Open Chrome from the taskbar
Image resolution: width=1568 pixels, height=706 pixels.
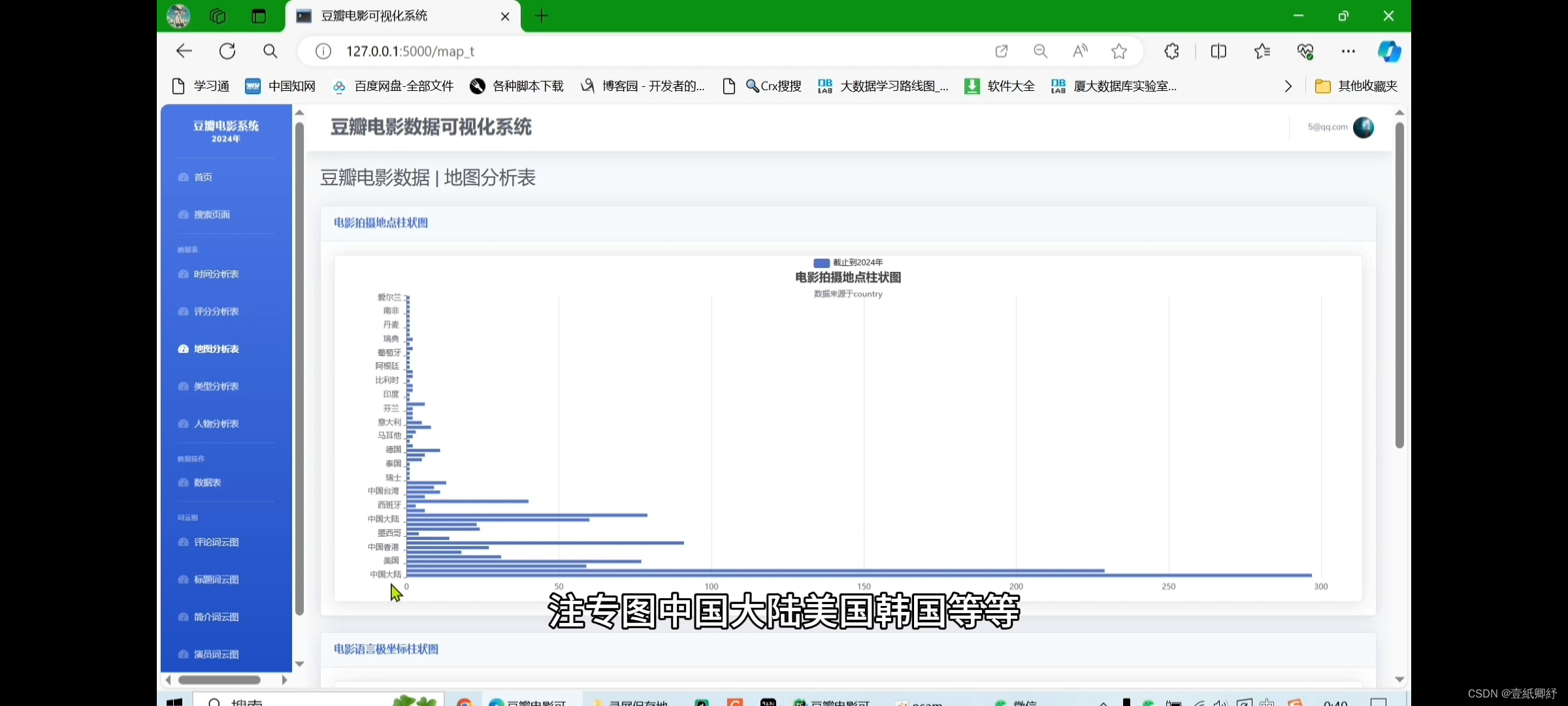[465, 701]
